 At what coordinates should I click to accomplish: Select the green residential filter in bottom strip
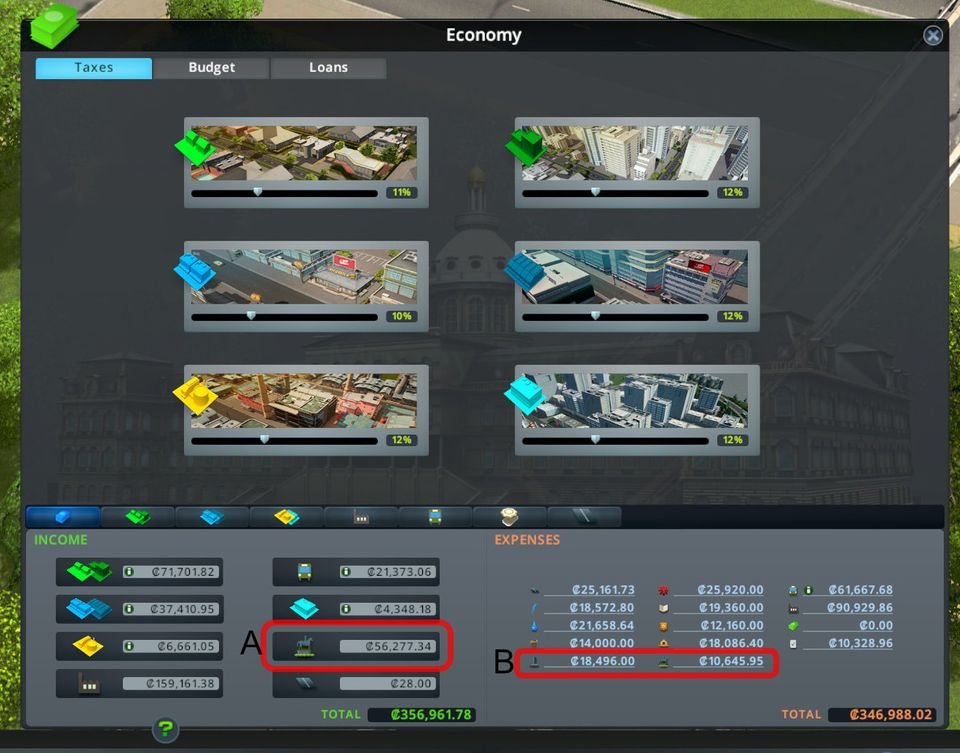click(x=137, y=517)
